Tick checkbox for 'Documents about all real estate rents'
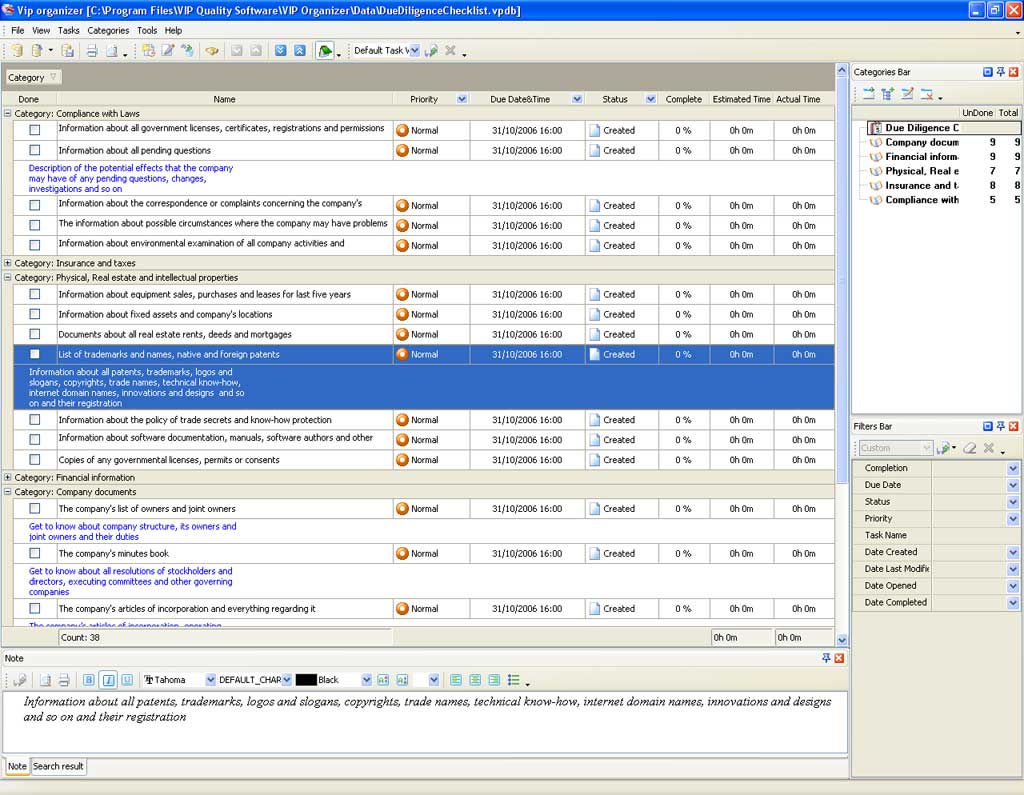 pos(35,334)
